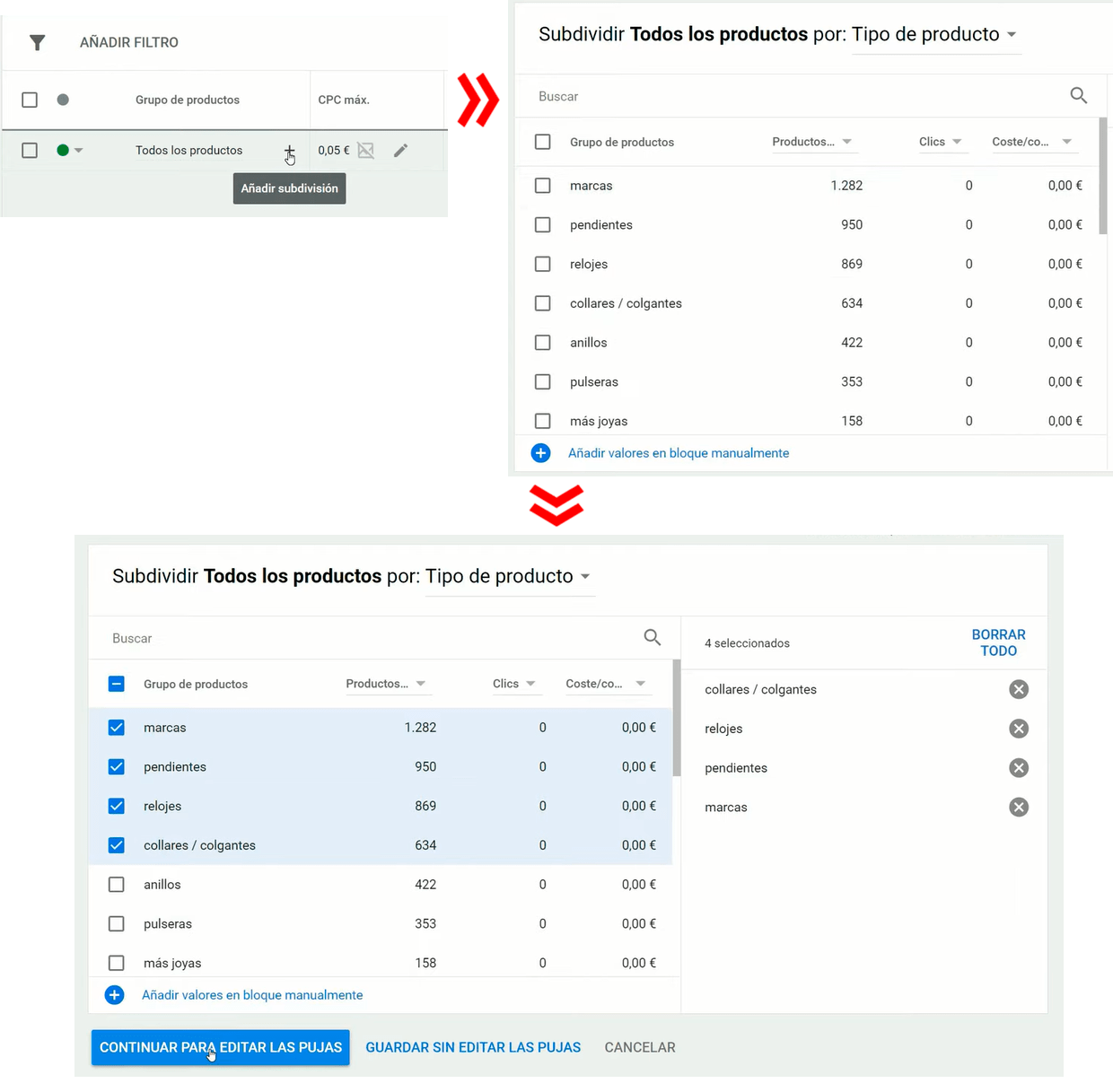Click the scrollbar of the bottom product list

coord(677,718)
